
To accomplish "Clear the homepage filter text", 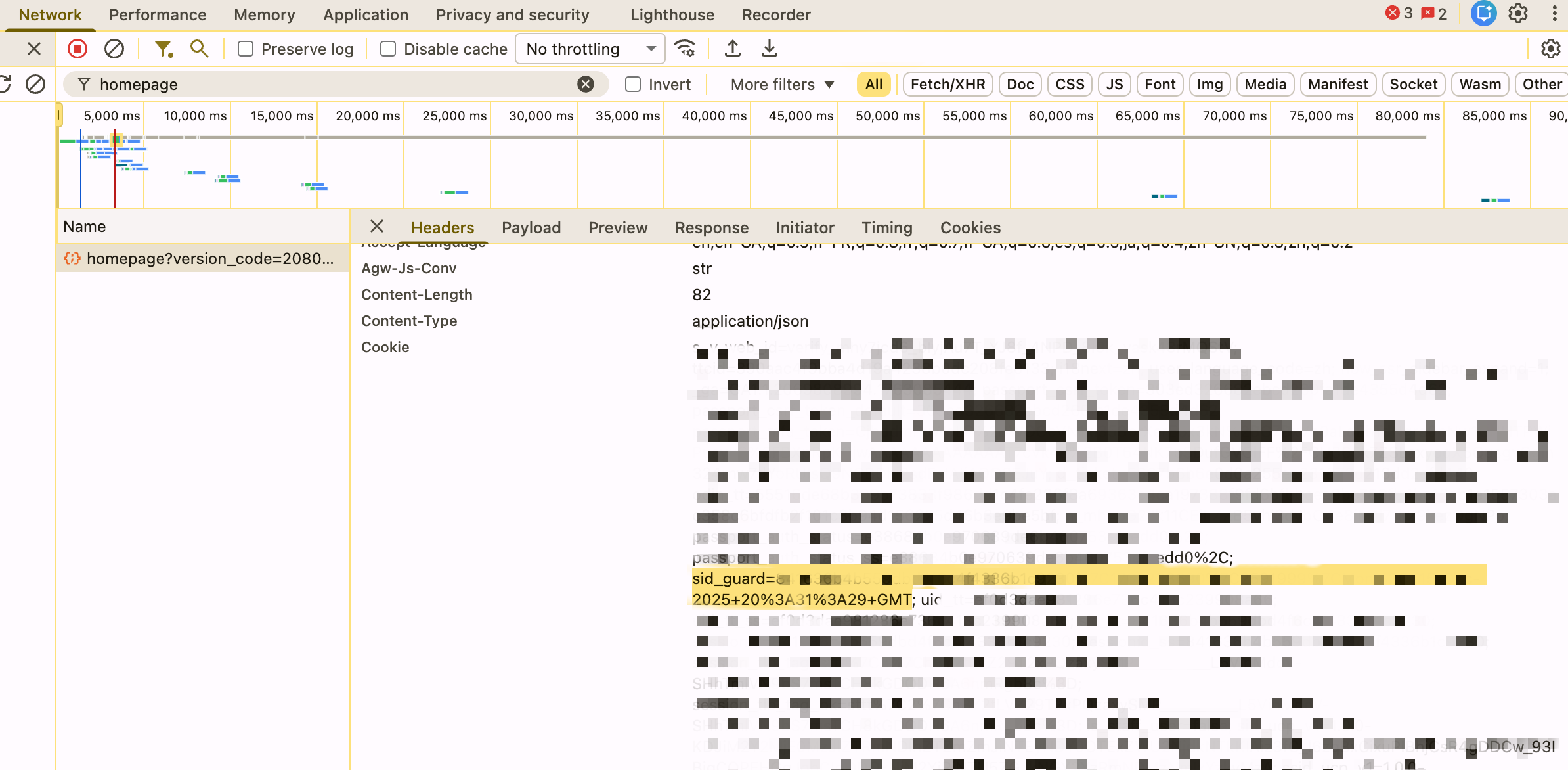I will (586, 84).
